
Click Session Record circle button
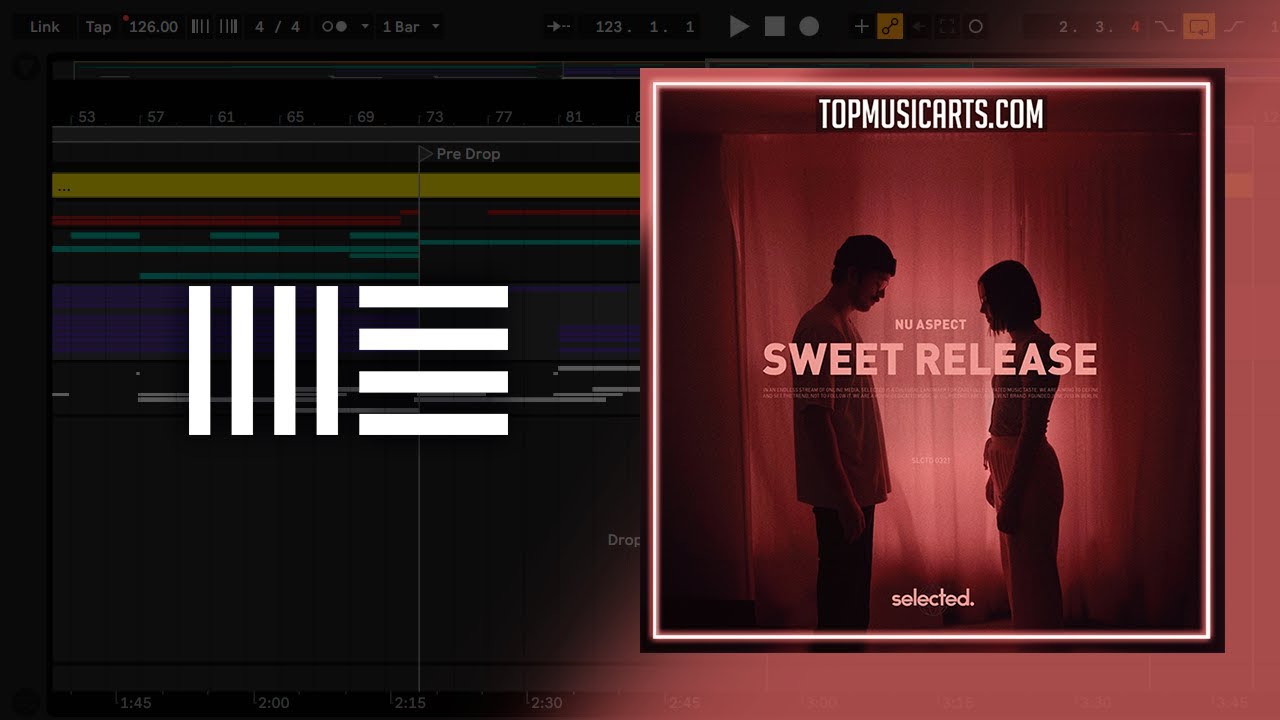(976, 27)
